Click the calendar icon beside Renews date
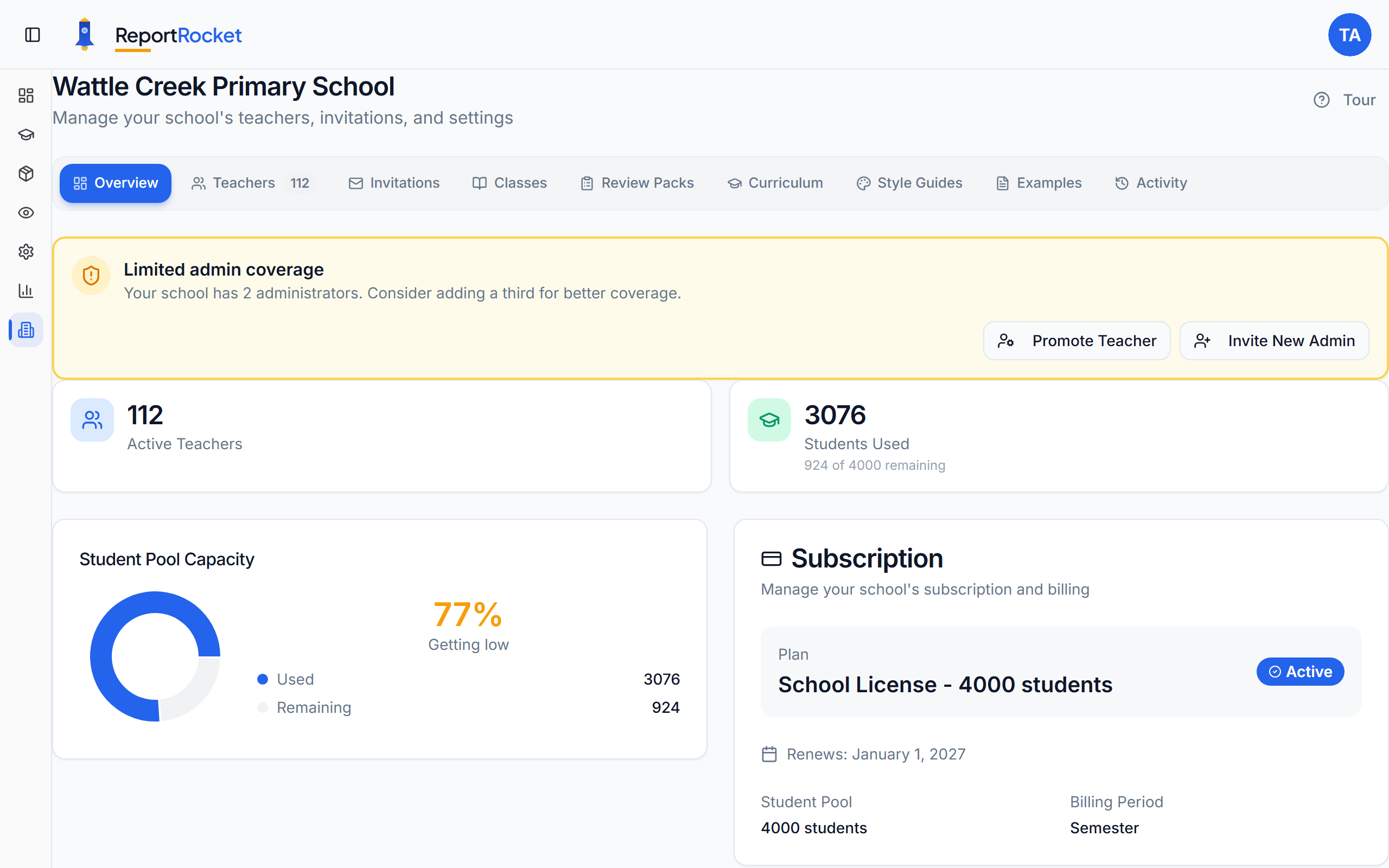1389x868 pixels. tap(769, 754)
